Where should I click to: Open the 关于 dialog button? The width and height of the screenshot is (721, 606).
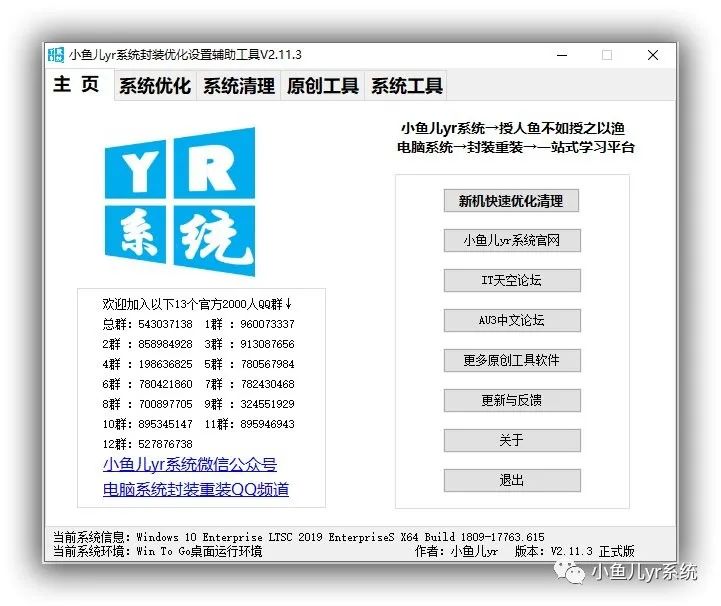512,440
